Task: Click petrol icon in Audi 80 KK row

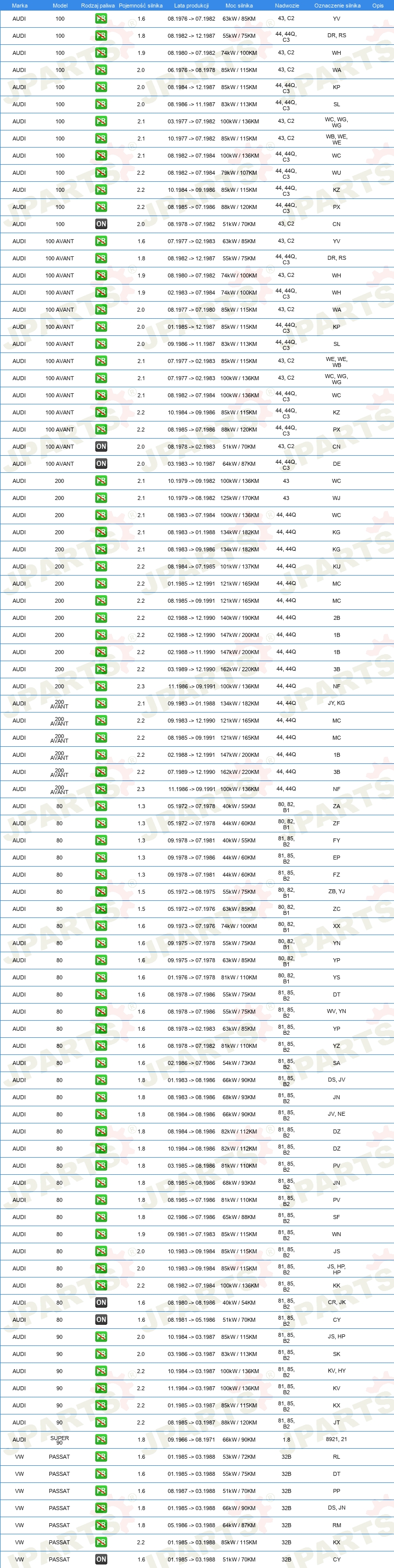Action: [x=101, y=1286]
